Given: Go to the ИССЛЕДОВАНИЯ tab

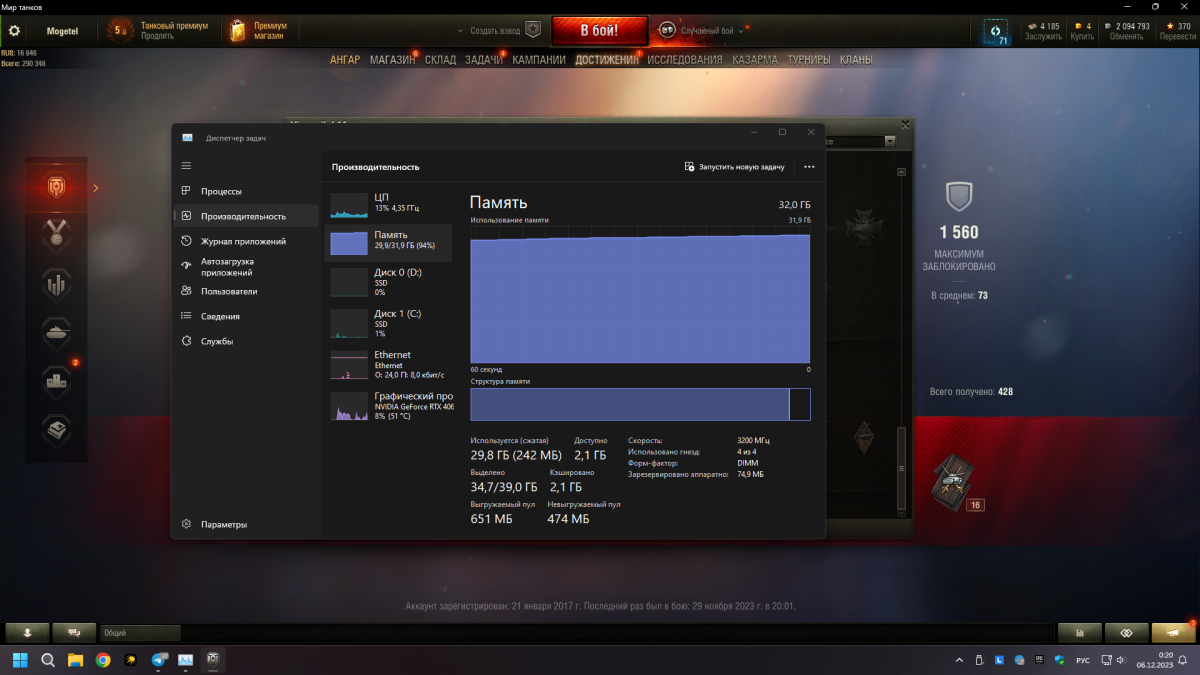Looking at the screenshot, I should [x=684, y=60].
